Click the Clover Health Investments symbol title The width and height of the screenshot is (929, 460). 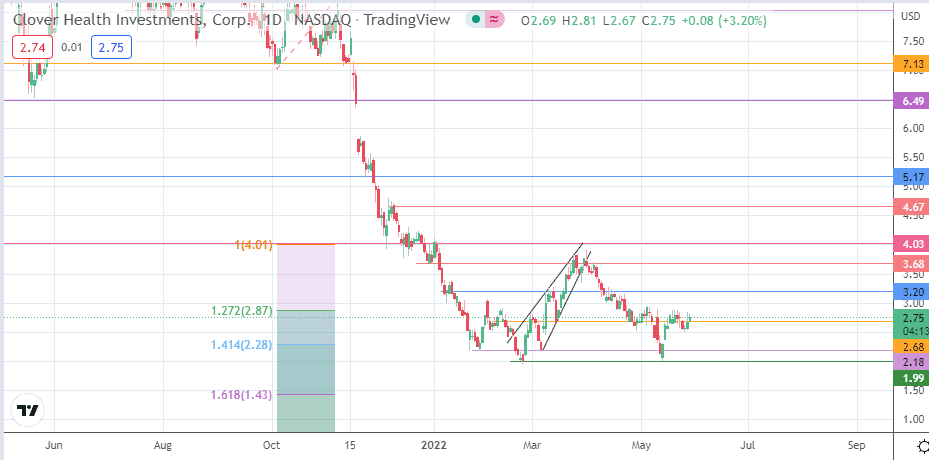point(133,20)
